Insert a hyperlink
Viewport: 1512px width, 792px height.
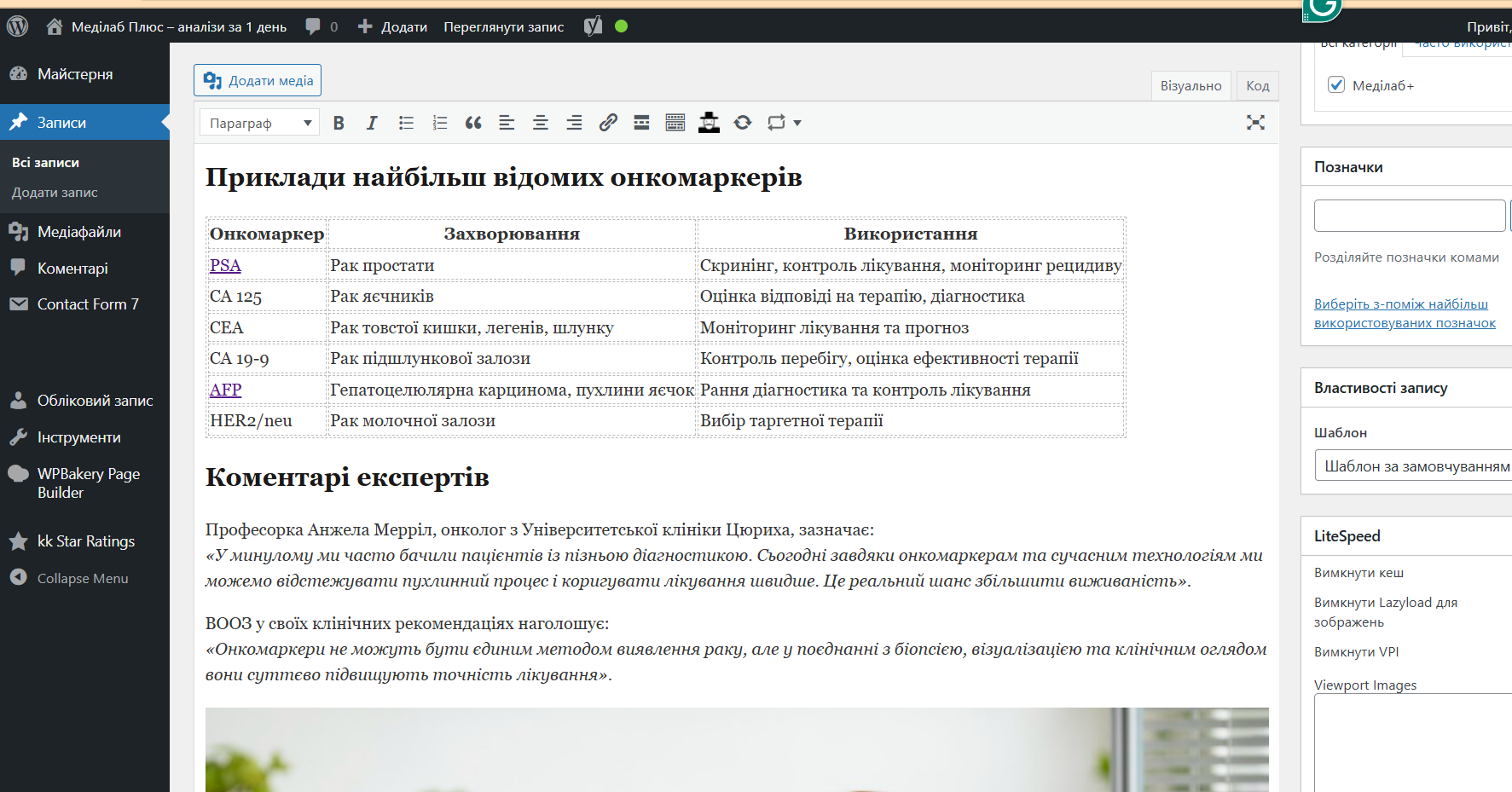tap(608, 122)
